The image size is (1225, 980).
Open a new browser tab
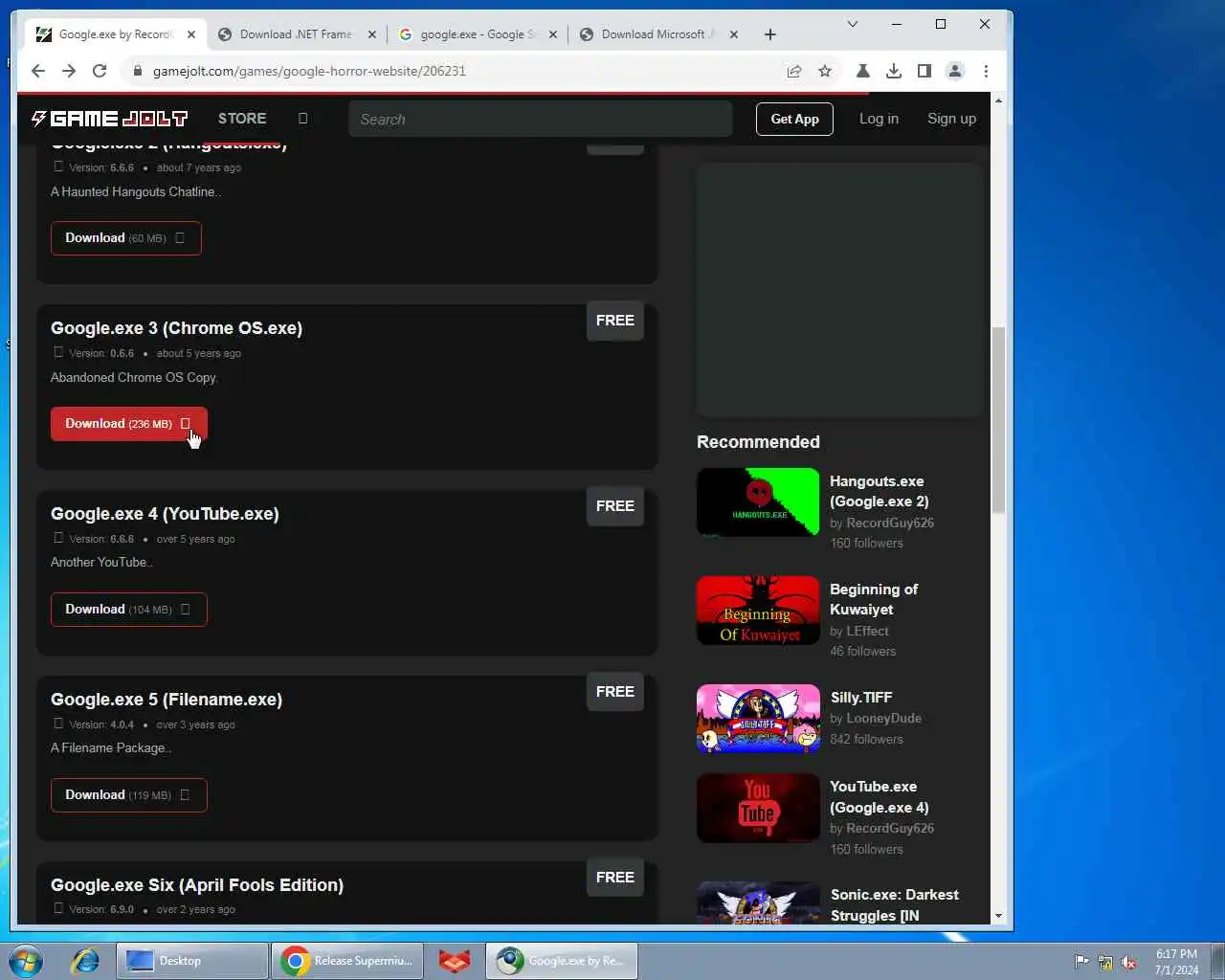point(770,34)
